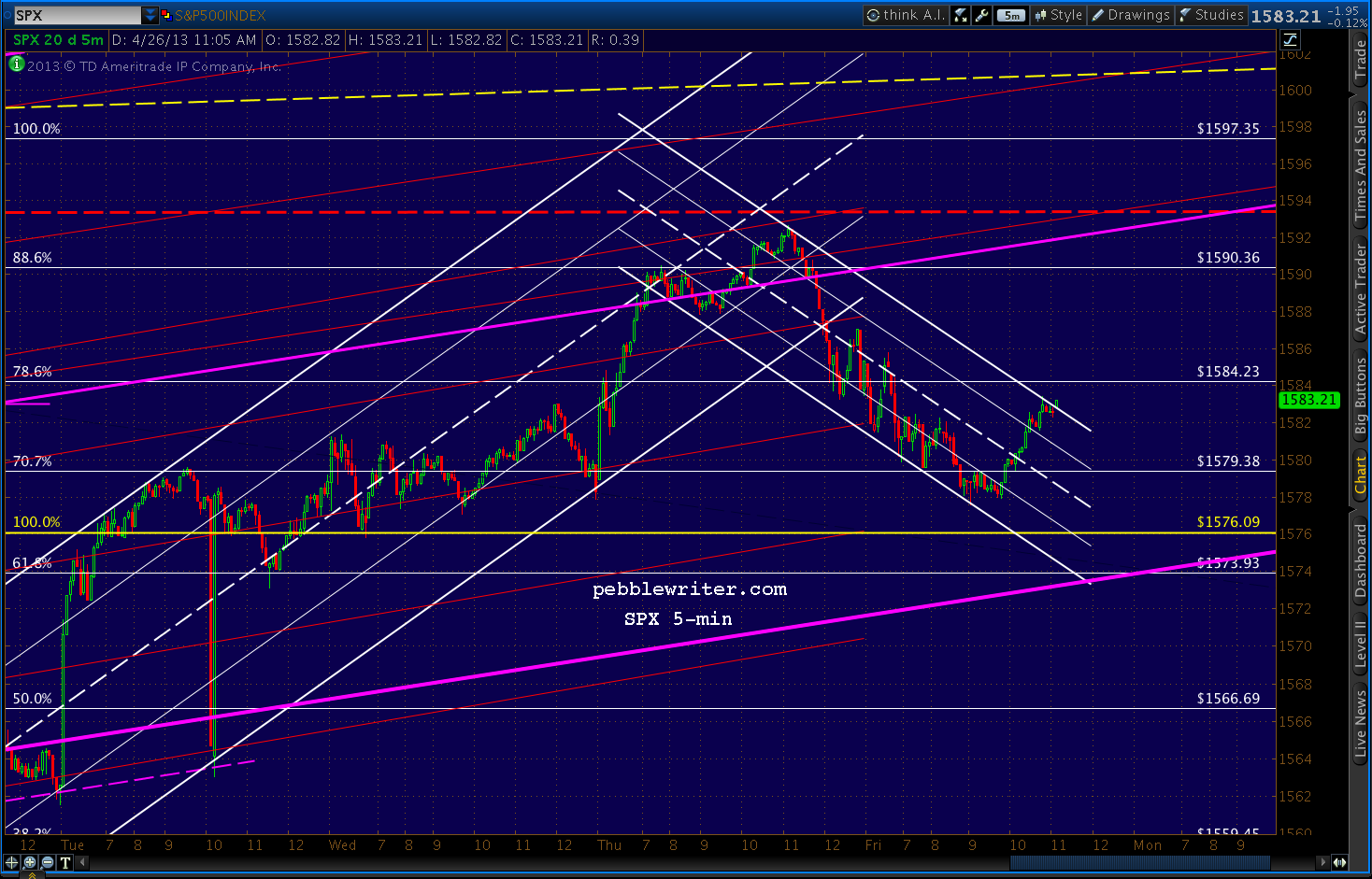Click the pebblewriter.com chart annotation
Image resolution: width=1372 pixels, height=879 pixels.
click(690, 588)
